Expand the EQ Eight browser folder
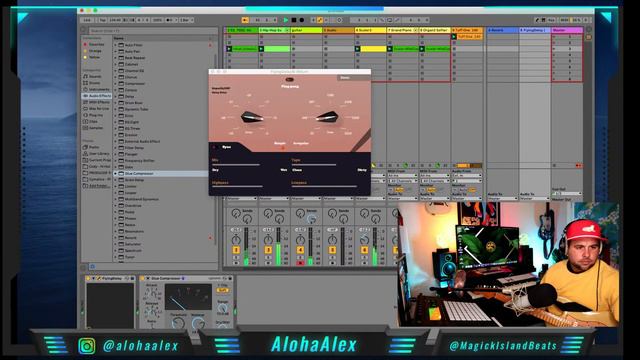The height and width of the screenshot is (360, 640). click(116, 122)
